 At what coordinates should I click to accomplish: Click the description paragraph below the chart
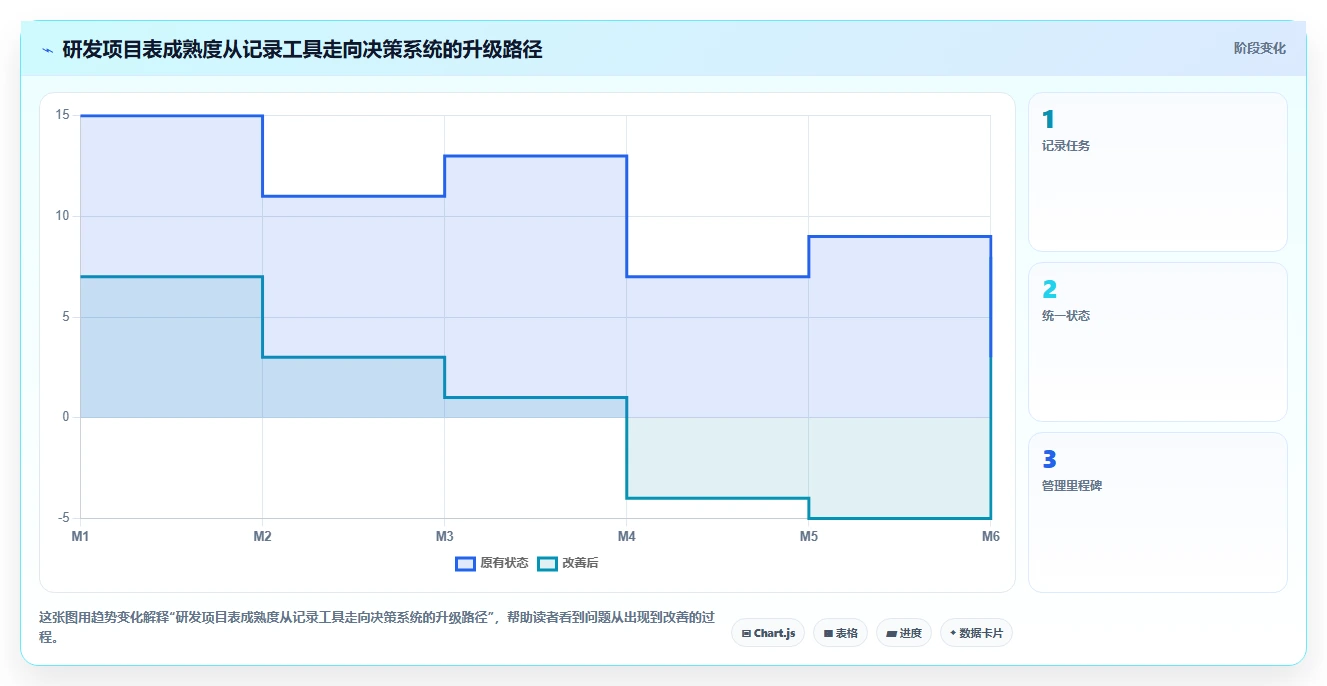pyautogui.click(x=376, y=627)
